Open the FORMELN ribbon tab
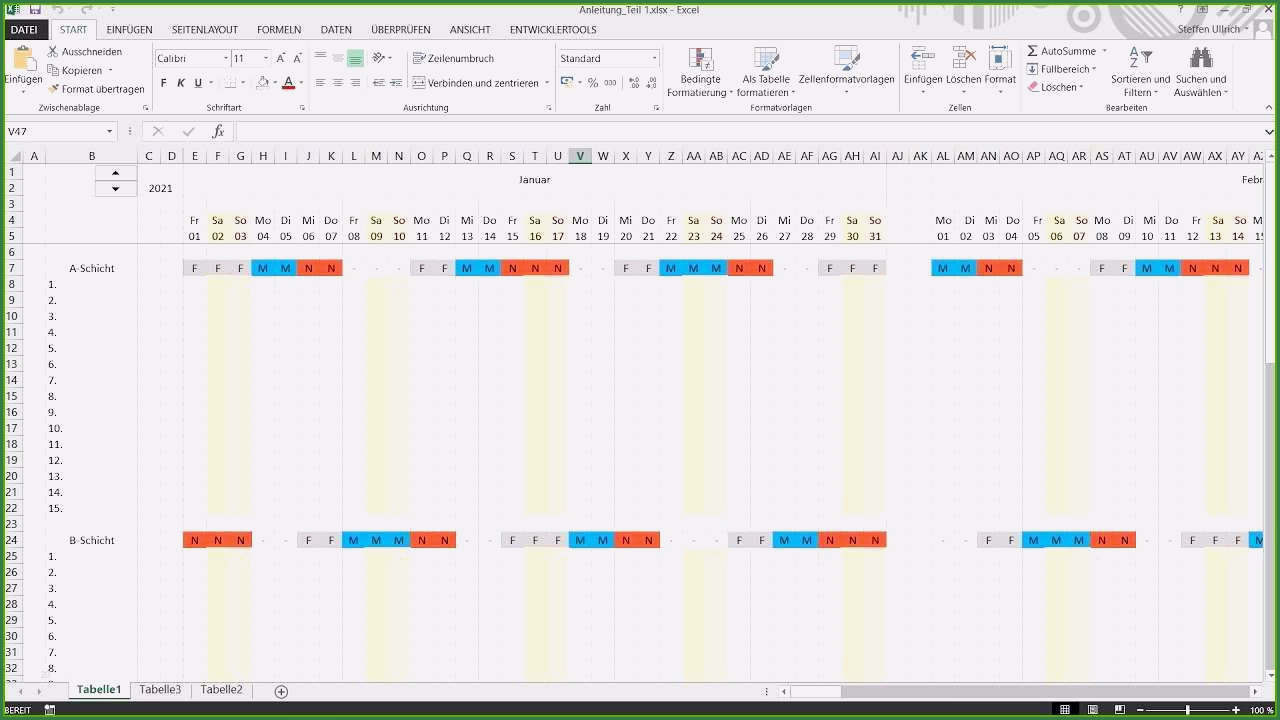The width and height of the screenshot is (1280, 720). [279, 30]
